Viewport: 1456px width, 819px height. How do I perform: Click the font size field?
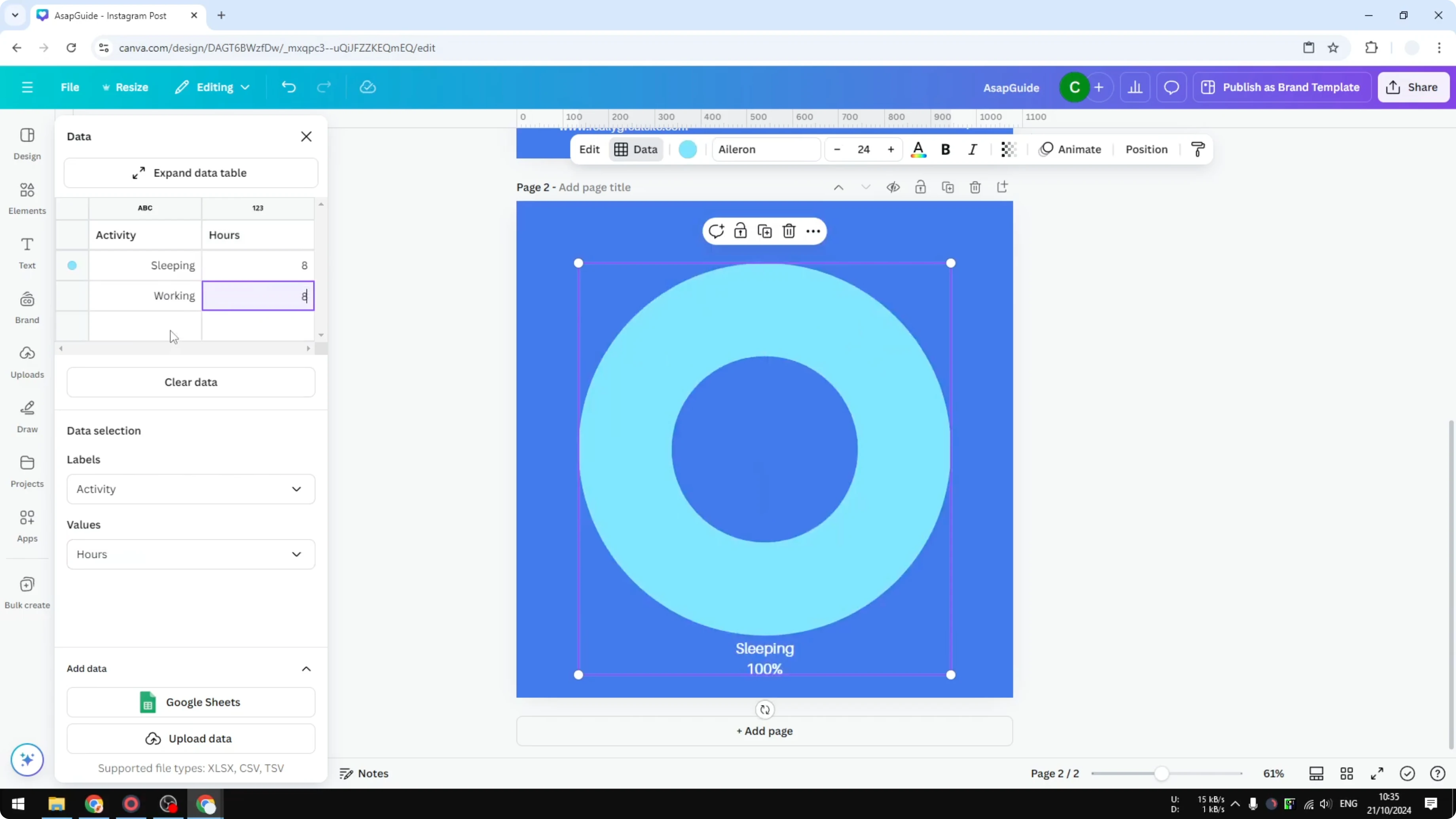(x=864, y=149)
